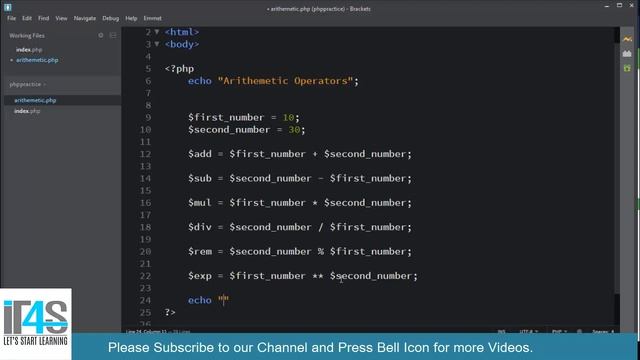Open index.php in project file tree

click(x=27, y=111)
